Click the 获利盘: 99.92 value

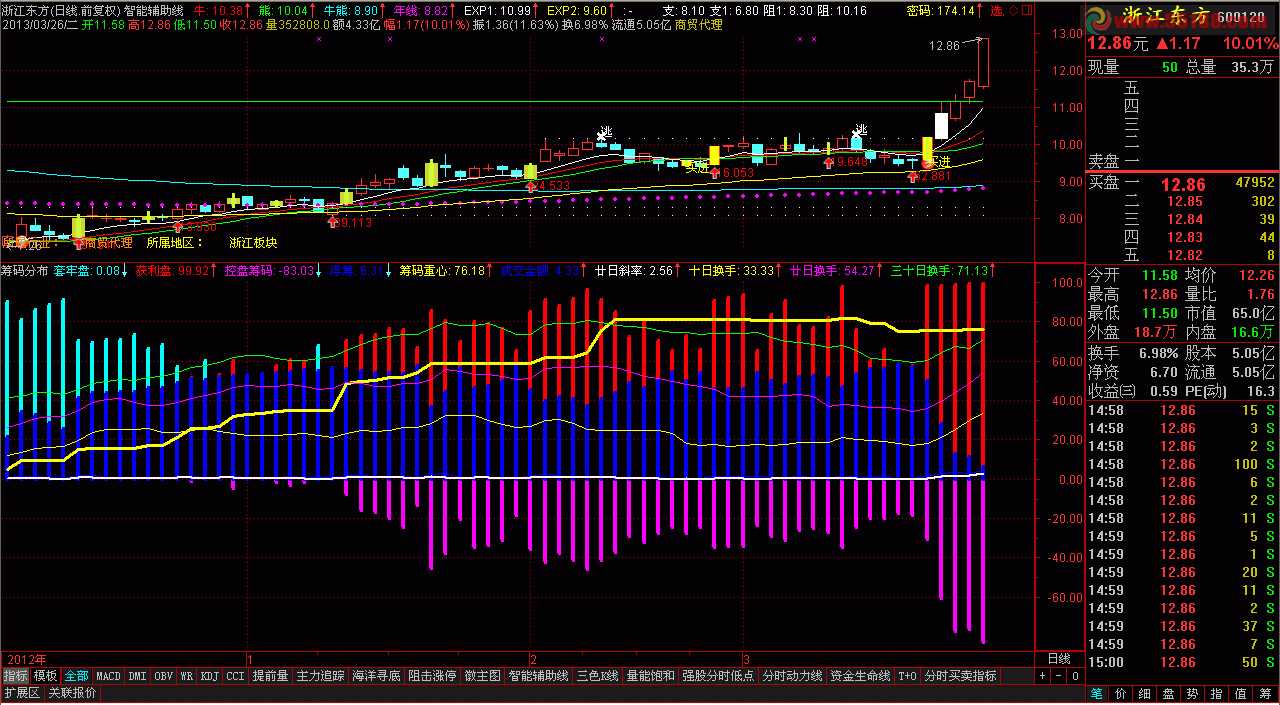[x=173, y=270]
